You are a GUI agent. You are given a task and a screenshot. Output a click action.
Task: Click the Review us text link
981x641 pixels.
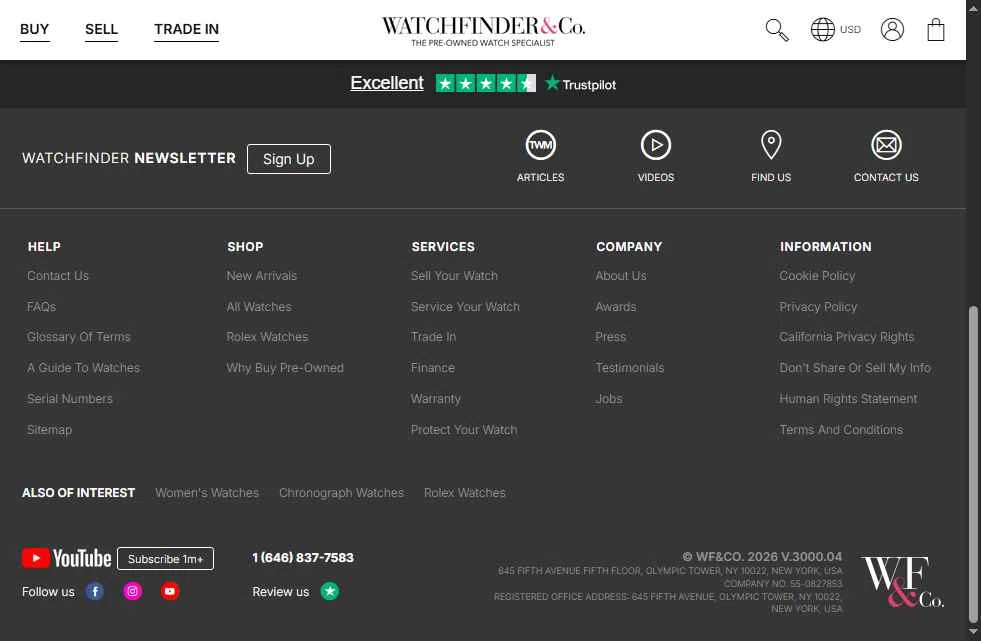pyautogui.click(x=280, y=592)
